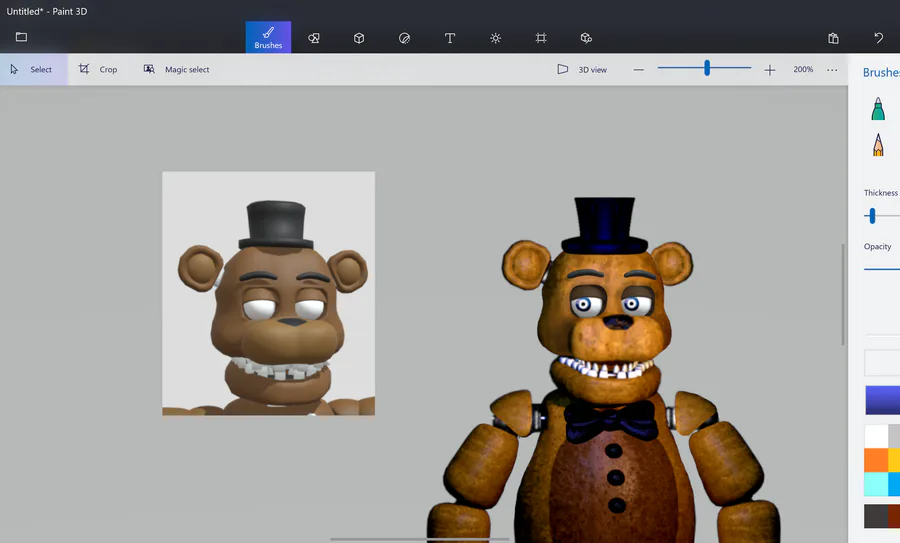Click the Thickness slider handle
The width and height of the screenshot is (900, 543).
(872, 216)
